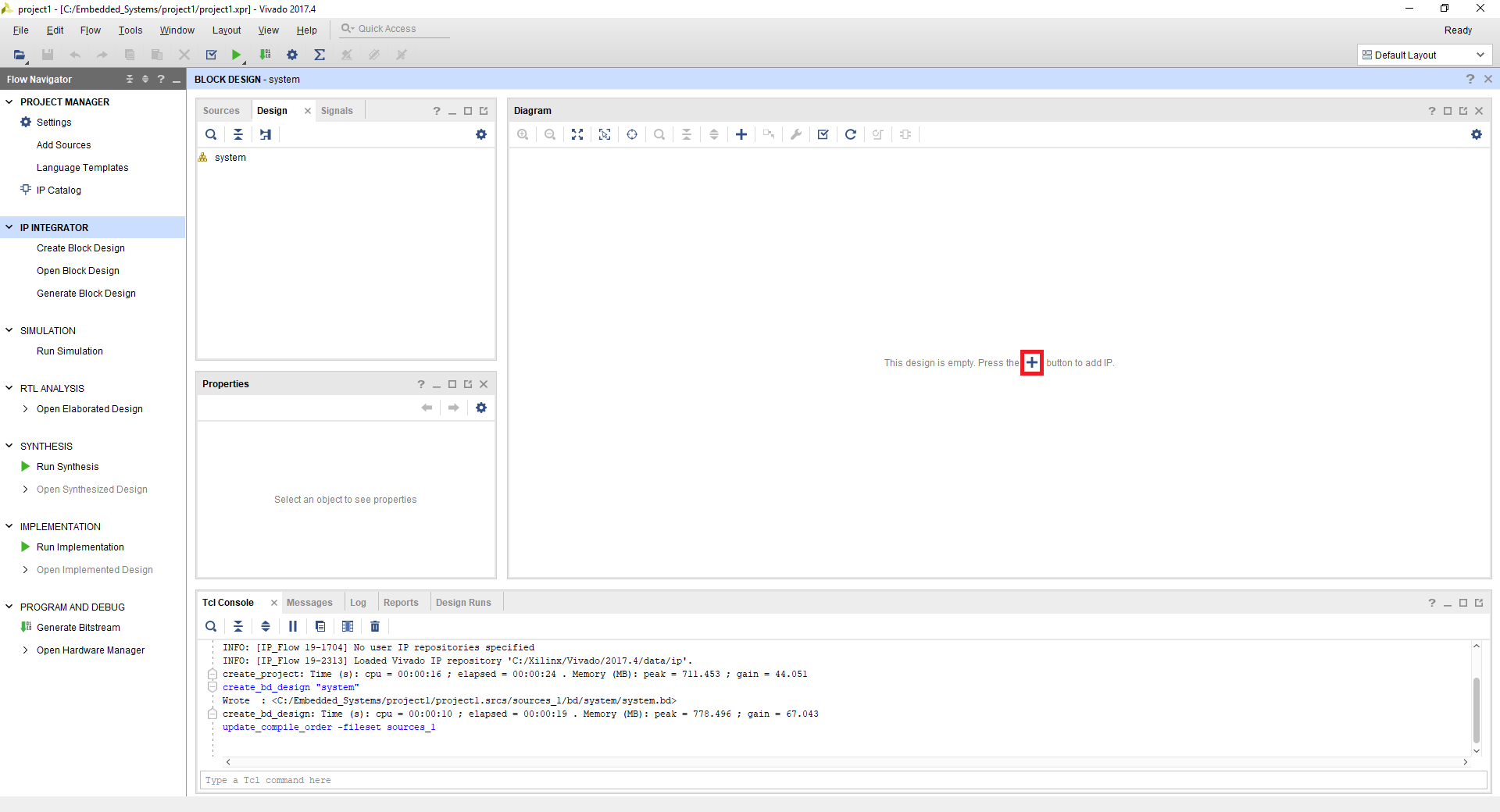Click the Generate Bitstream toolbar icon

(x=265, y=55)
